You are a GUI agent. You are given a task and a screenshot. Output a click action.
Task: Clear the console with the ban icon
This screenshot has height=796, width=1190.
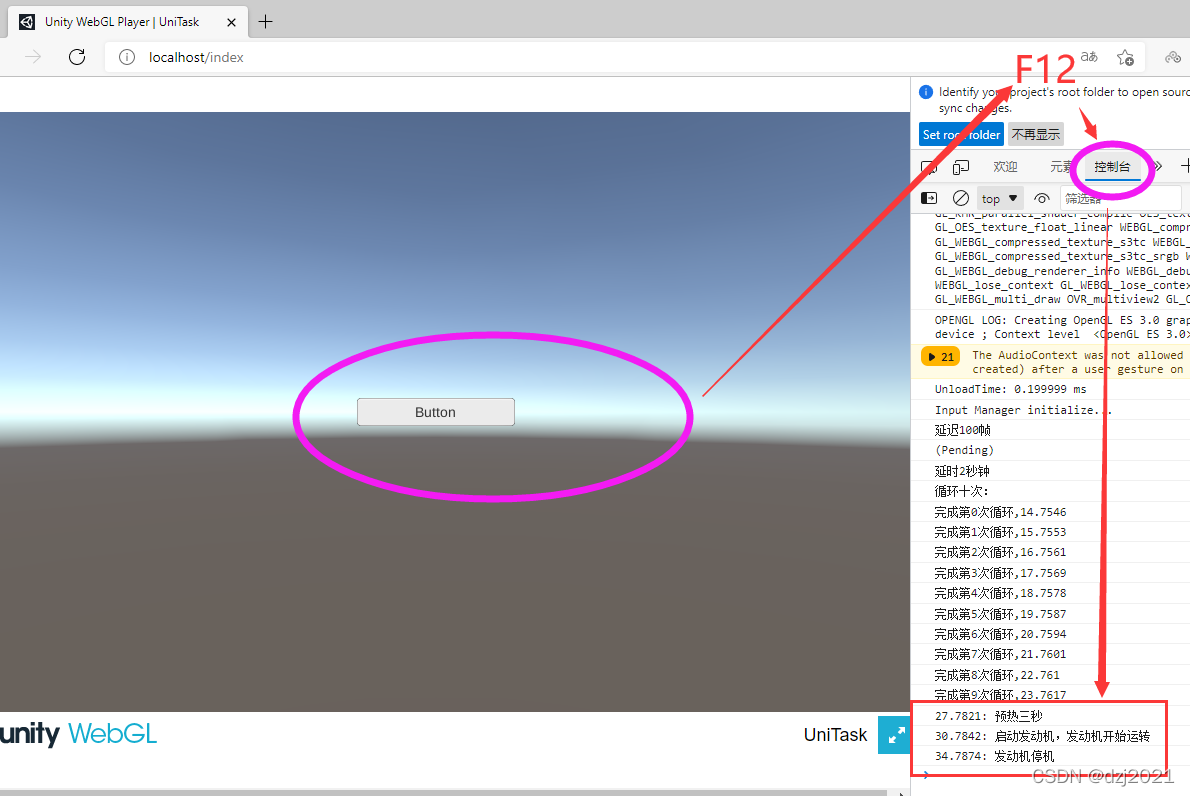[x=961, y=198]
